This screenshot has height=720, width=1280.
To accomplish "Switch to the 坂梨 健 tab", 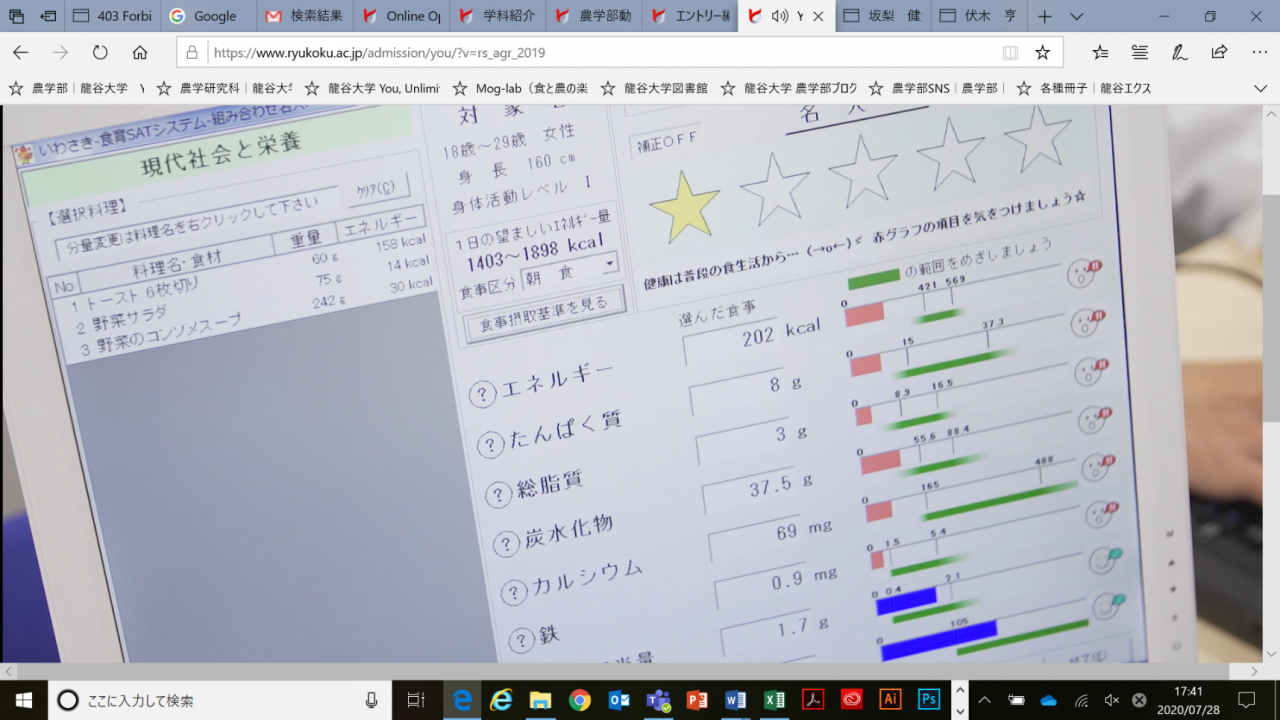I will 883,16.
